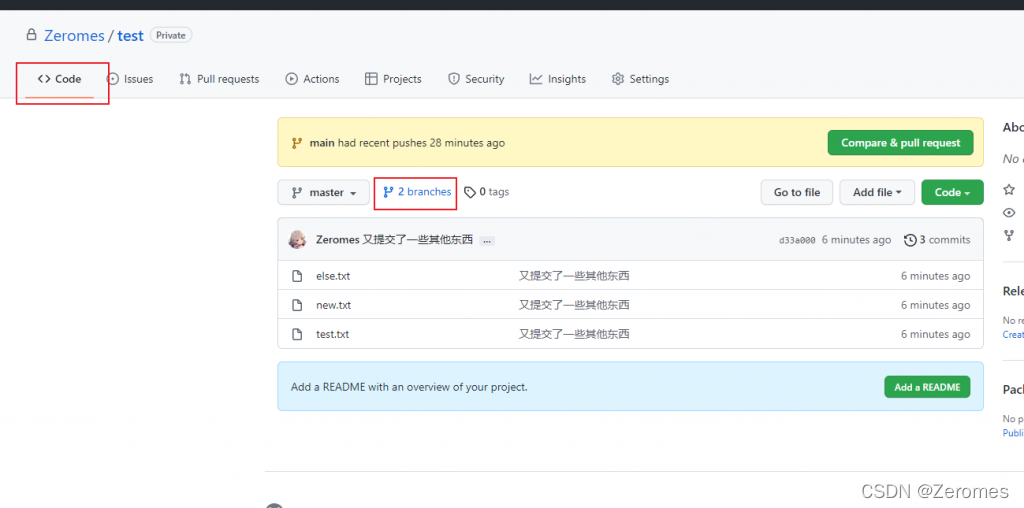Screen dimensions: 1024x508
Task: Switch to the Actions tab
Action: [312, 79]
